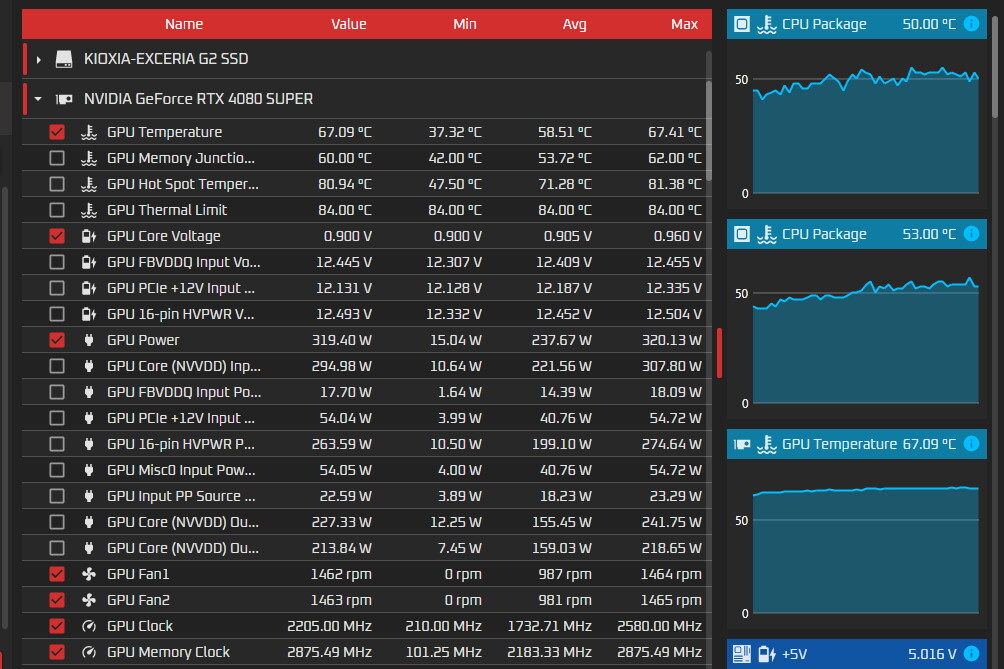Viewport: 1004px width, 669px height.
Task: Click the voltage icon on the +5V panel
Action: 766,654
